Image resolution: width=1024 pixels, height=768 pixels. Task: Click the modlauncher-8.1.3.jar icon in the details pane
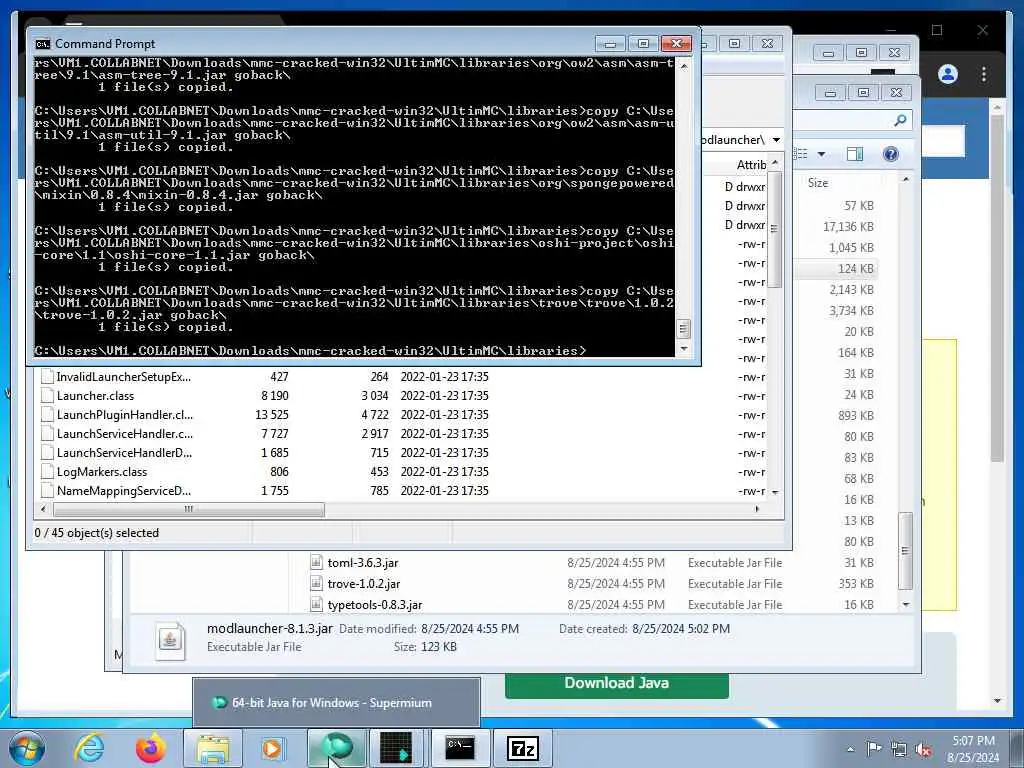(170, 639)
